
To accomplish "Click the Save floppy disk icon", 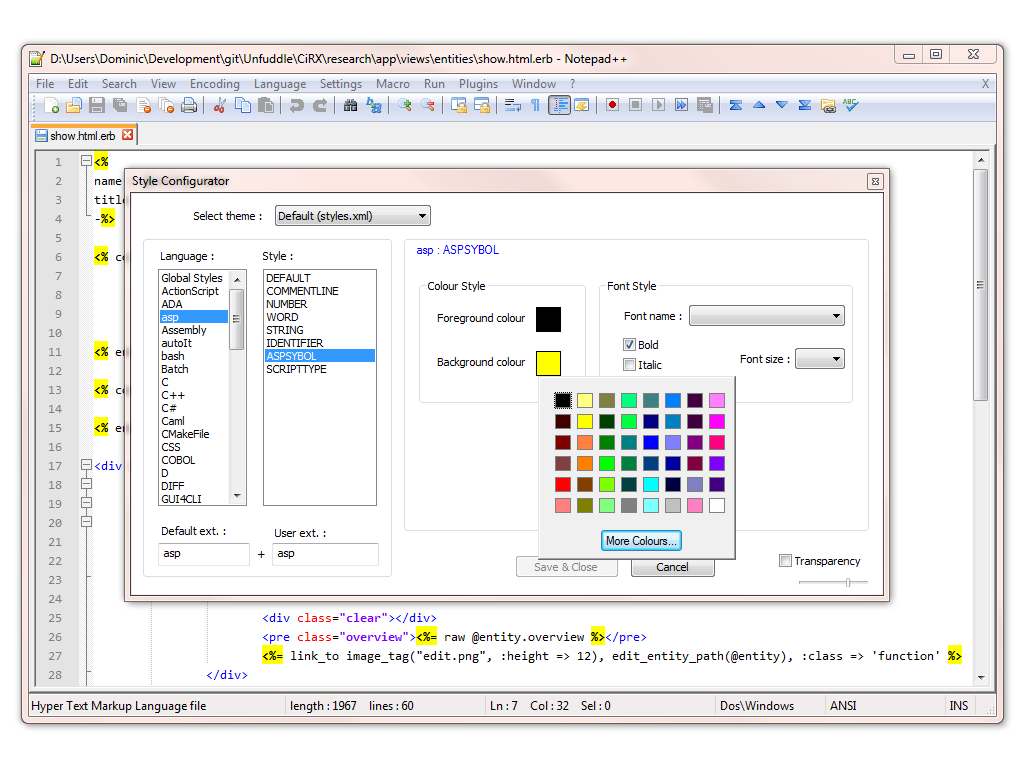I will (97, 105).
